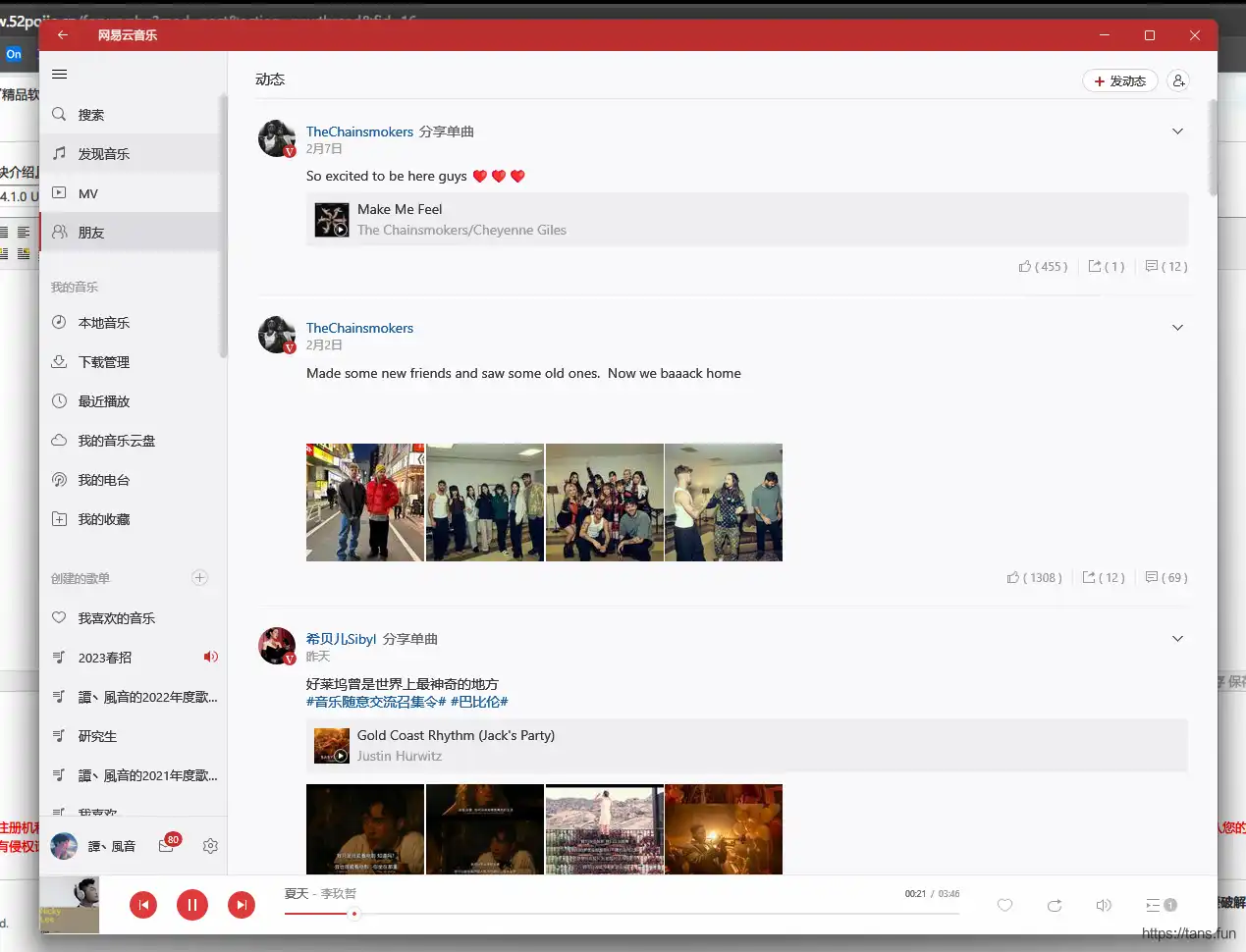This screenshot has width=1246, height=952.
Task: Open TheChainsmokers profile from 2月7日 post
Action: (359, 132)
